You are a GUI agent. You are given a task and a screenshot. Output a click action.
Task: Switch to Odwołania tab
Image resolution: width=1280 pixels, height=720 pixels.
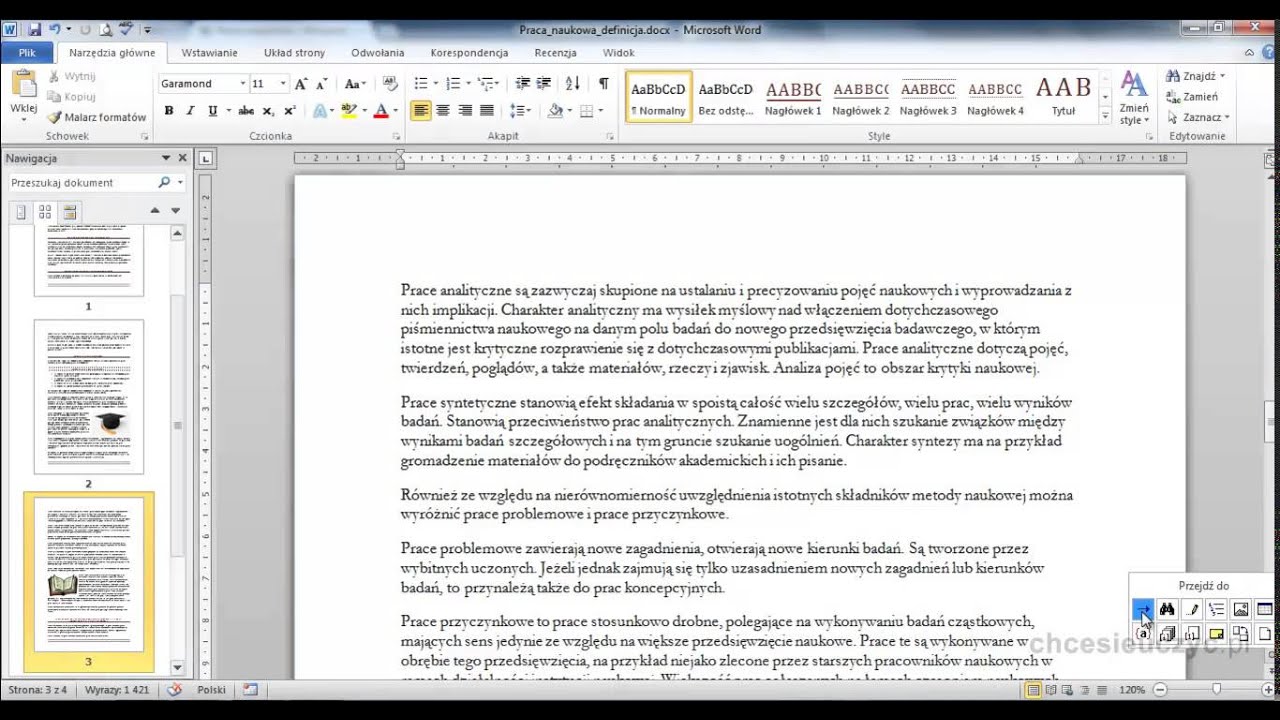pos(377,52)
